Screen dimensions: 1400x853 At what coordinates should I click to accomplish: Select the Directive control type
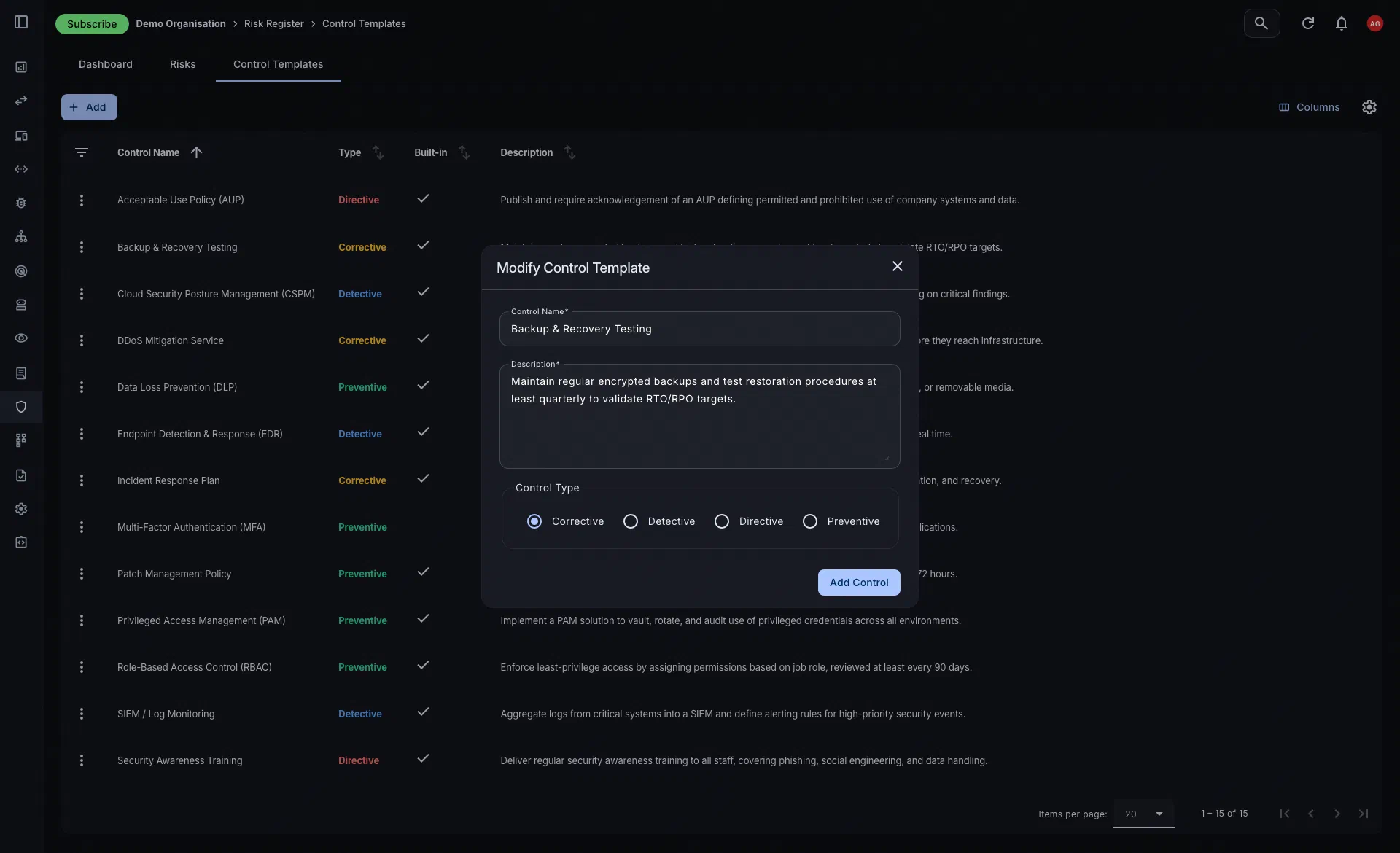pos(749,521)
